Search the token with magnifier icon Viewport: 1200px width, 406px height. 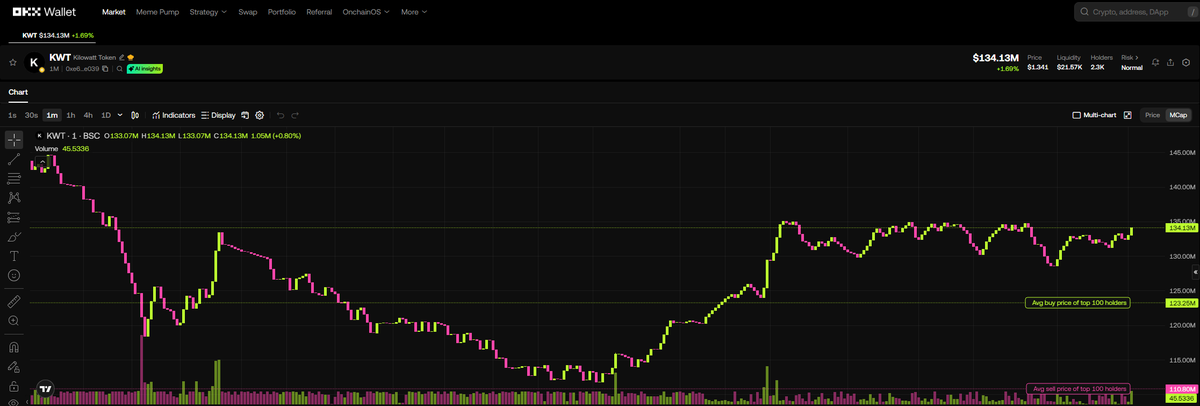(120, 69)
